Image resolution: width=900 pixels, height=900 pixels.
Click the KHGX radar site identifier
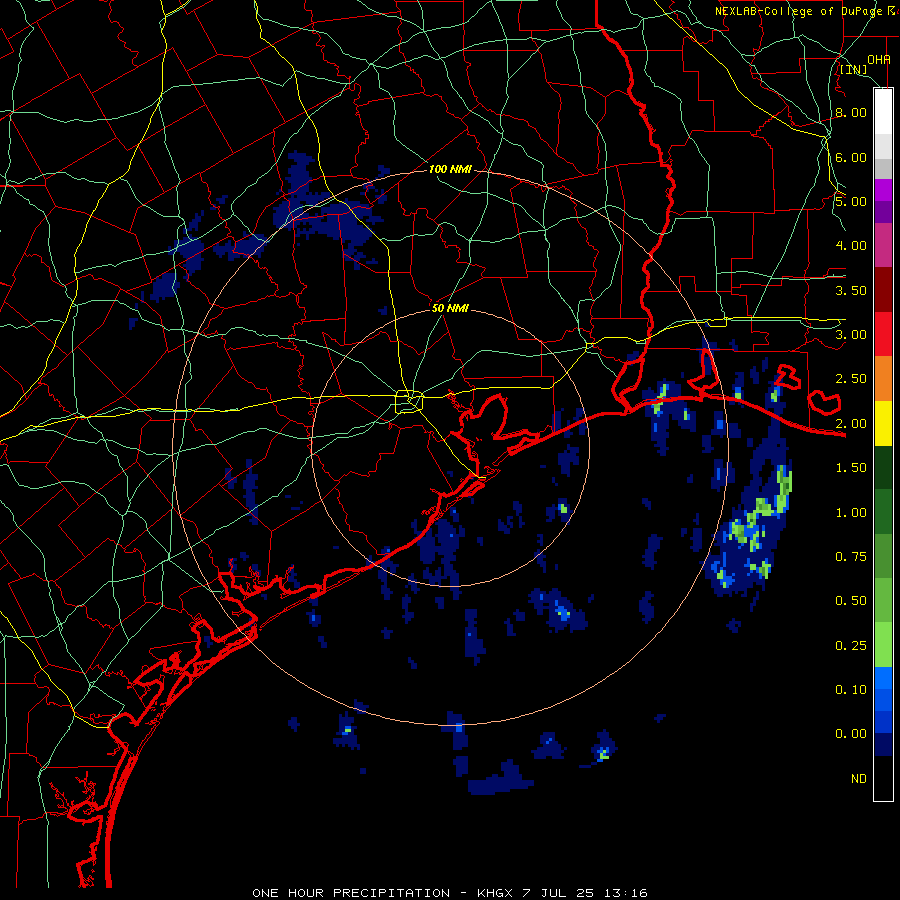point(495,893)
